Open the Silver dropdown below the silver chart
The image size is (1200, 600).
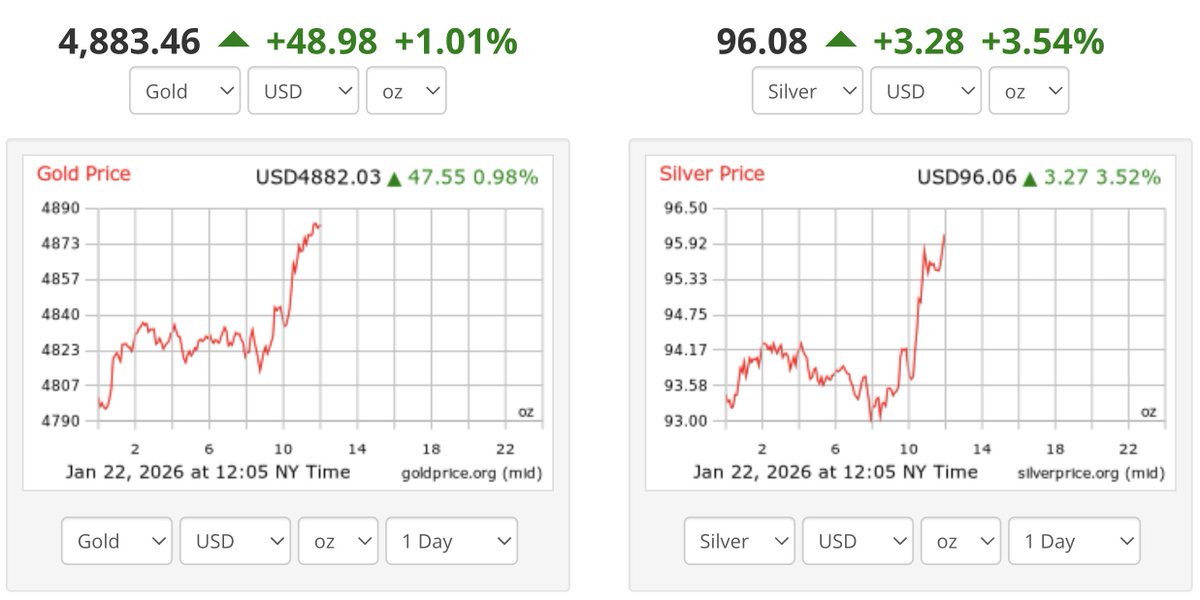(x=740, y=541)
